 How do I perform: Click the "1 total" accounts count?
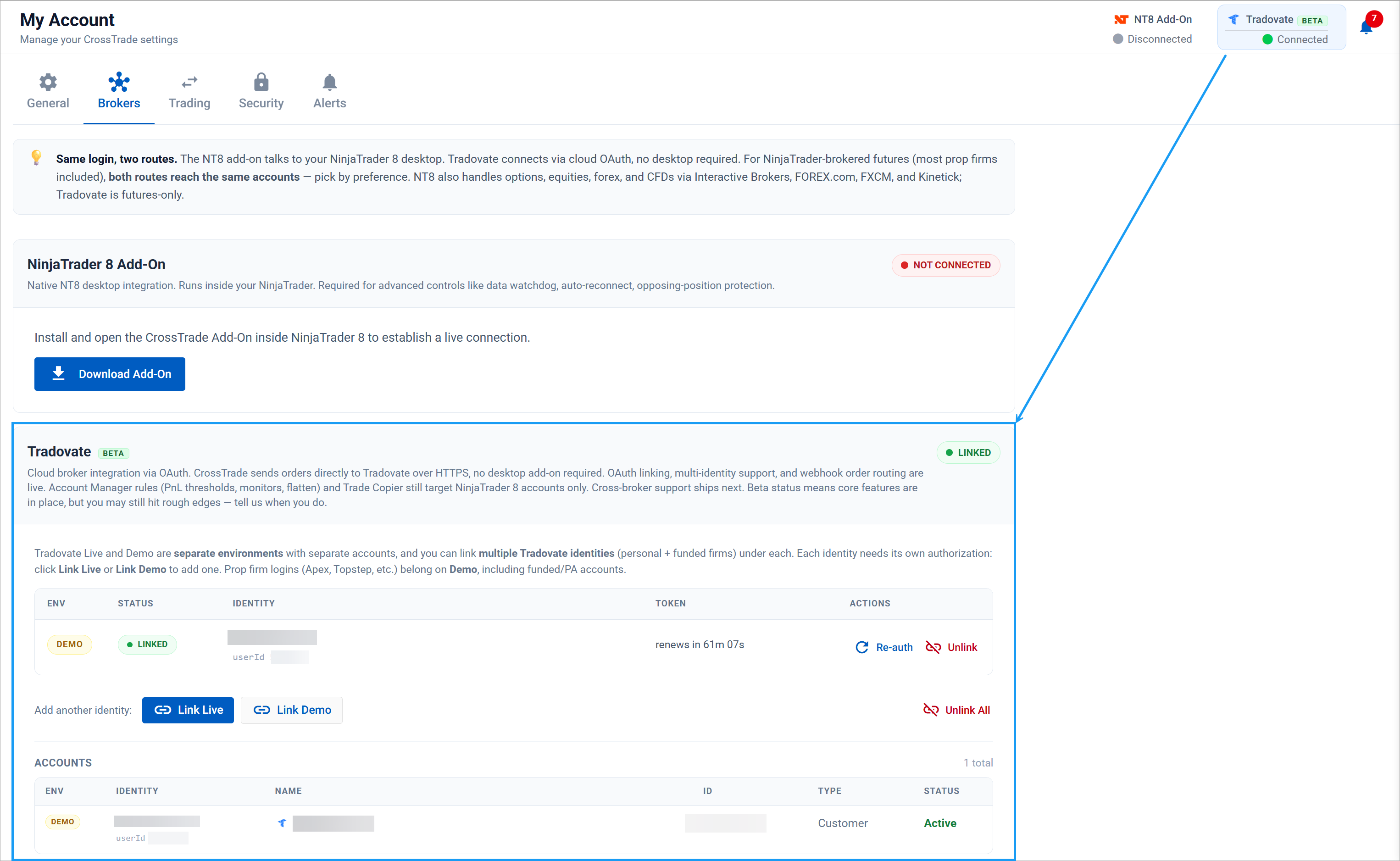(x=978, y=763)
